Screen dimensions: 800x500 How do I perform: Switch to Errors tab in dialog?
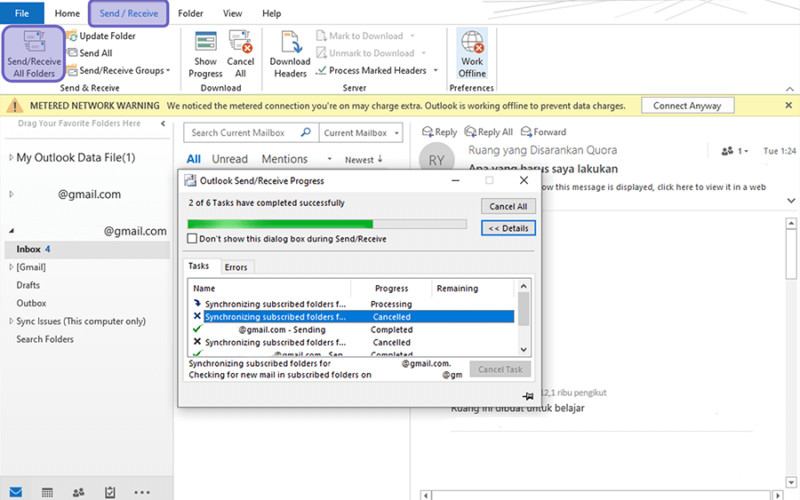pyautogui.click(x=236, y=267)
